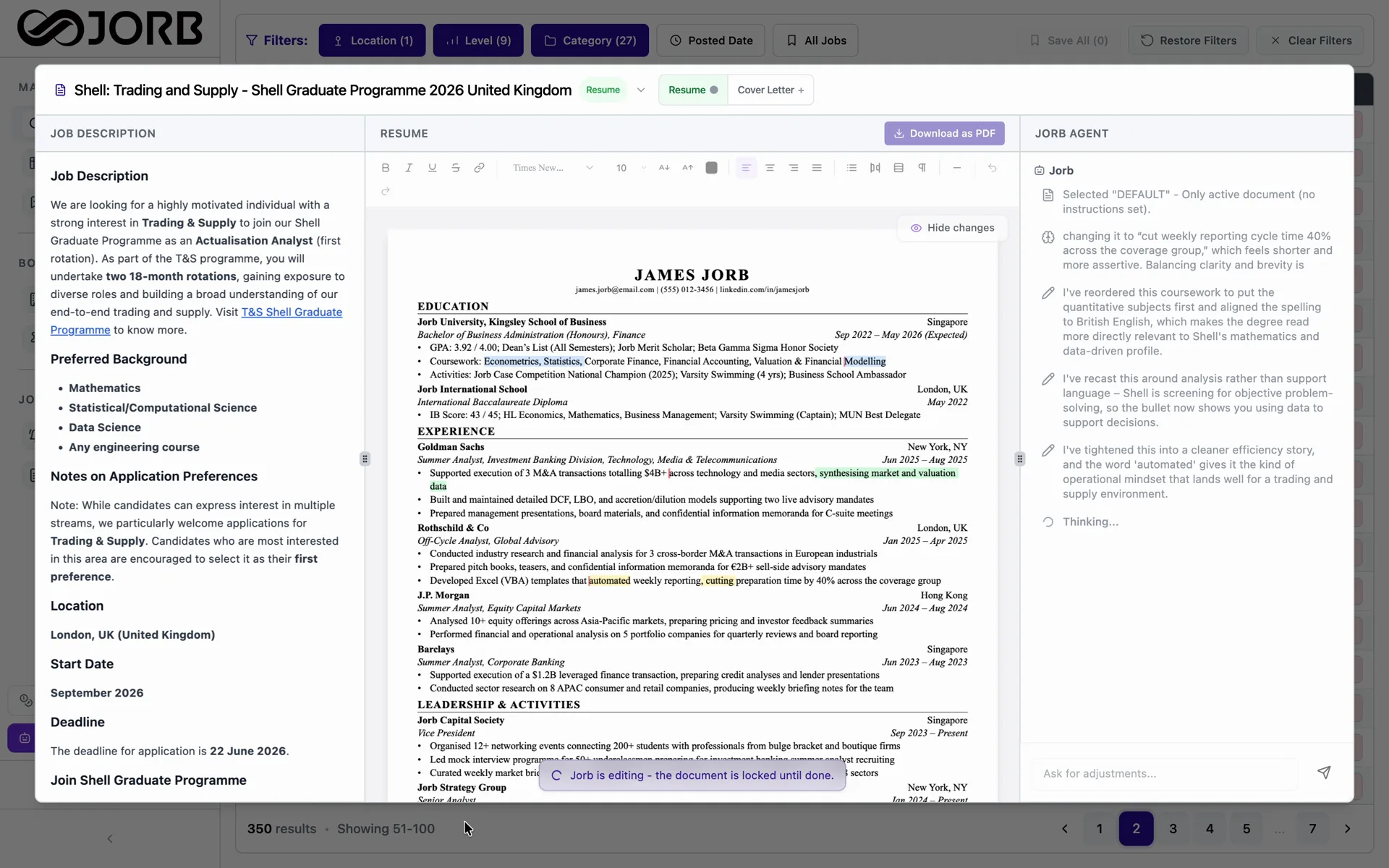Click the pencil icon beside the analysis message
Screen dimensions: 1389x868
[x=1048, y=379]
